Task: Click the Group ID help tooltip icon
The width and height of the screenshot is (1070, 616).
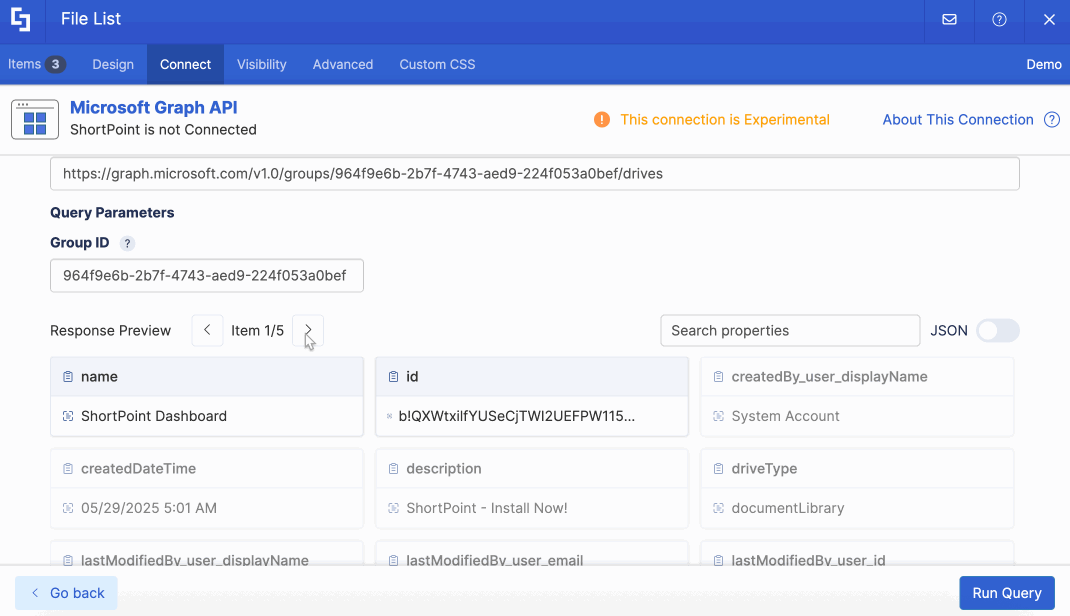Action: (x=127, y=243)
